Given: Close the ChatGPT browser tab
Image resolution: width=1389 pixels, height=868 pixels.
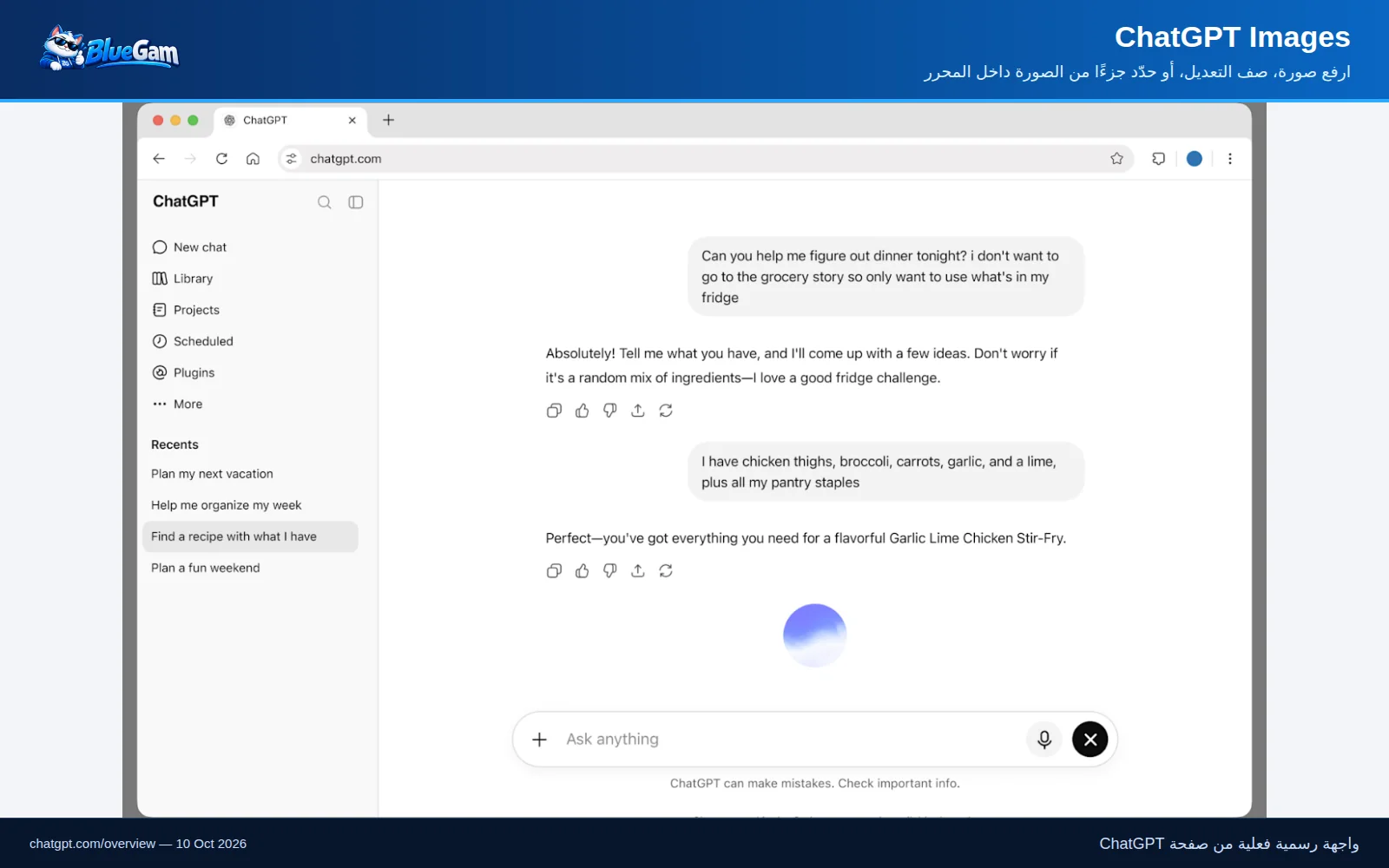Looking at the screenshot, I should tap(352, 121).
